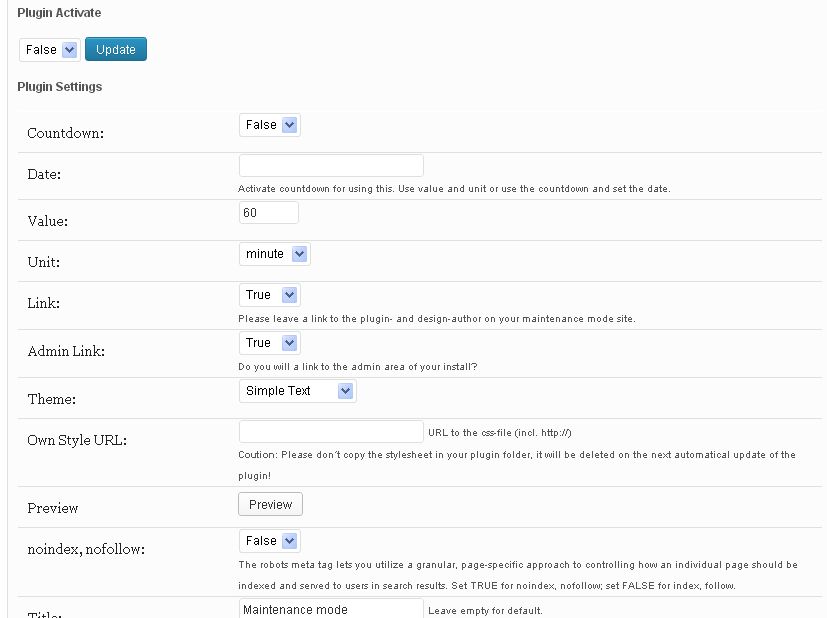Click the Admin Link: row label

[x=66, y=351]
